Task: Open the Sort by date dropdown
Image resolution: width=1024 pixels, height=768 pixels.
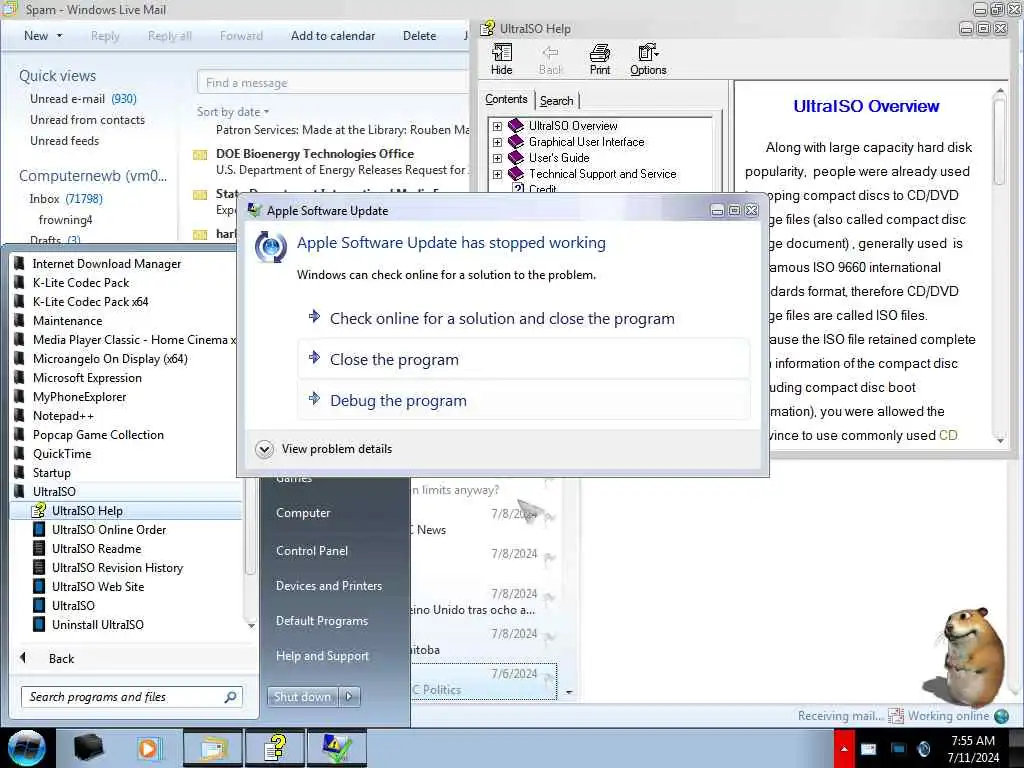Action: pos(232,112)
